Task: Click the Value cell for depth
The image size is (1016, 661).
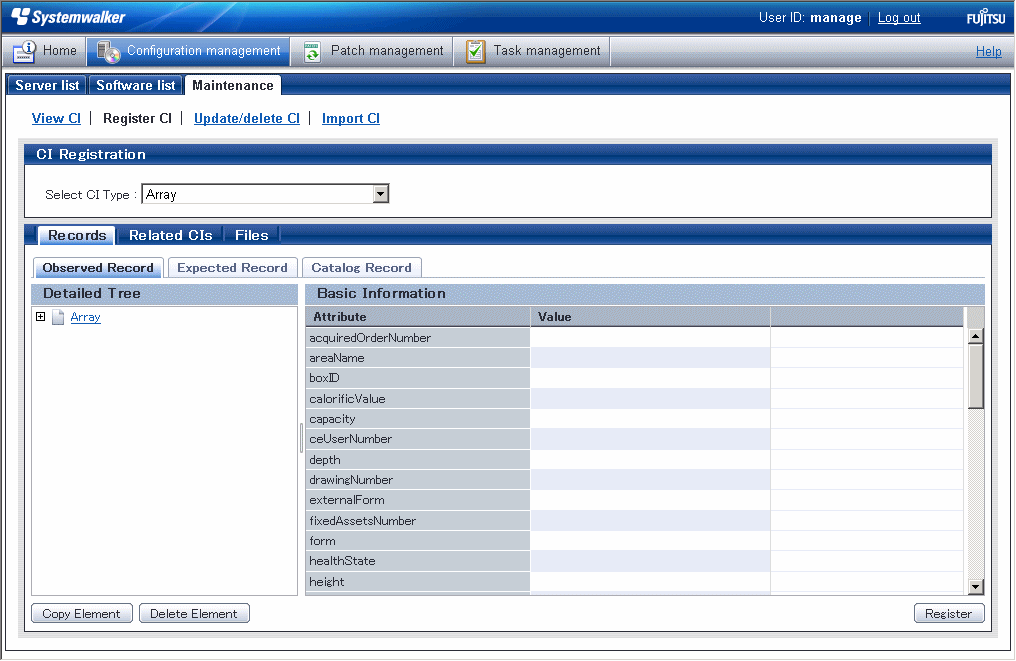Action: (650, 459)
